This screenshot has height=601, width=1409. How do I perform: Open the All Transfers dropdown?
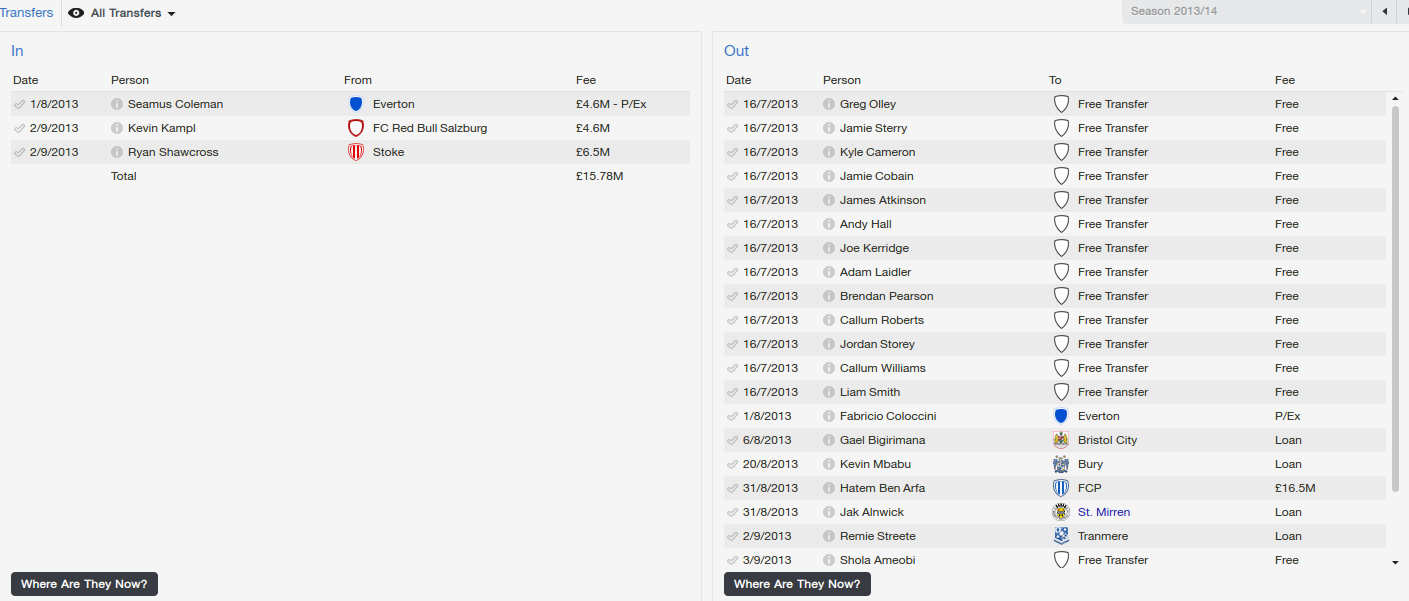(x=133, y=13)
